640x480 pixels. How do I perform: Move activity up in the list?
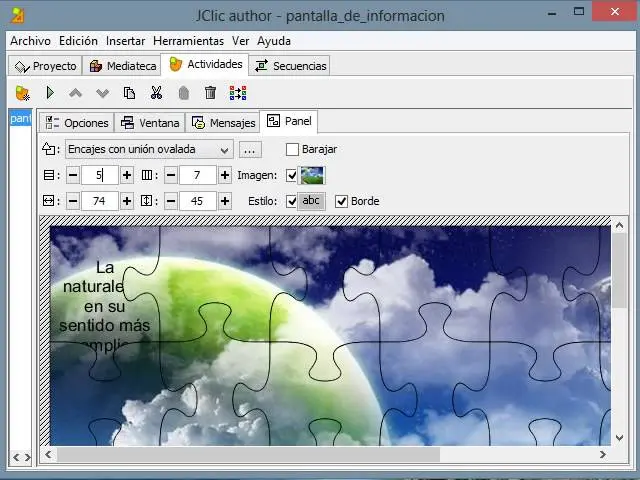pos(76,93)
